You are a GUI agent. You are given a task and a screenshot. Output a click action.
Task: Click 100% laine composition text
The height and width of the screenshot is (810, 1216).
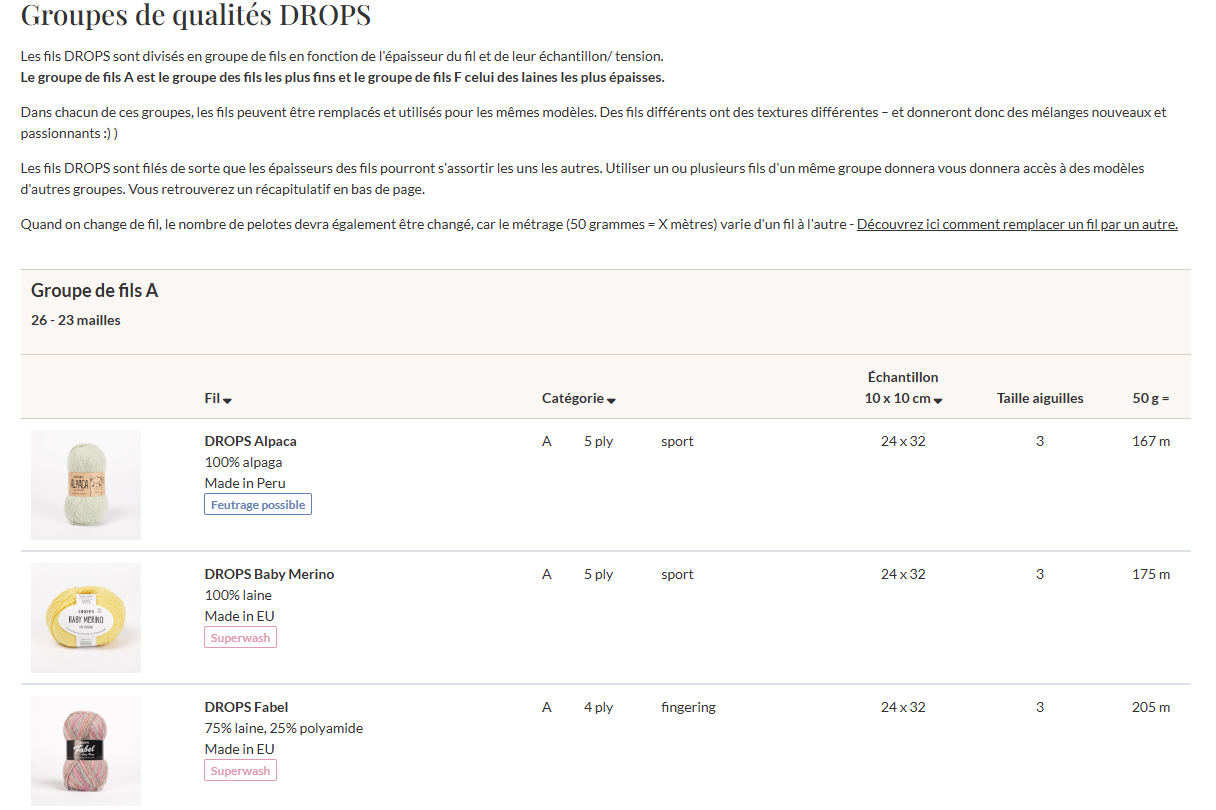click(238, 595)
